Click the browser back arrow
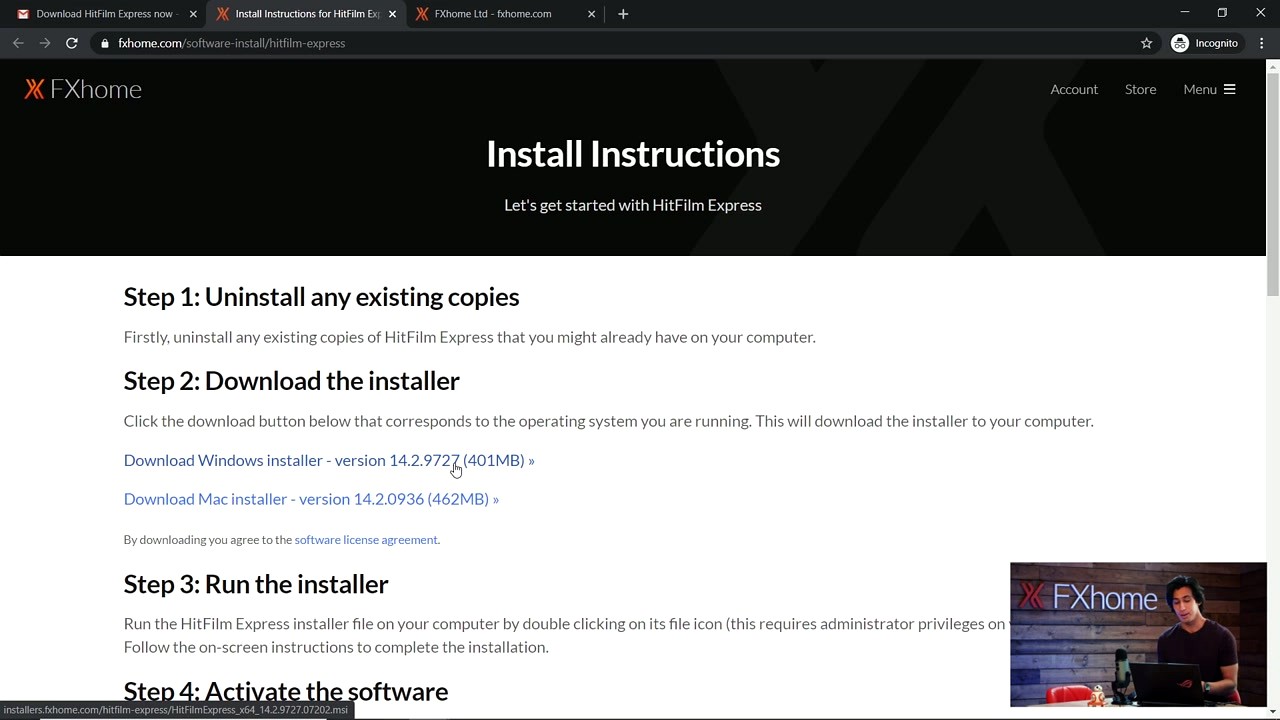Screen dimensions: 1280x720 tap(18, 43)
